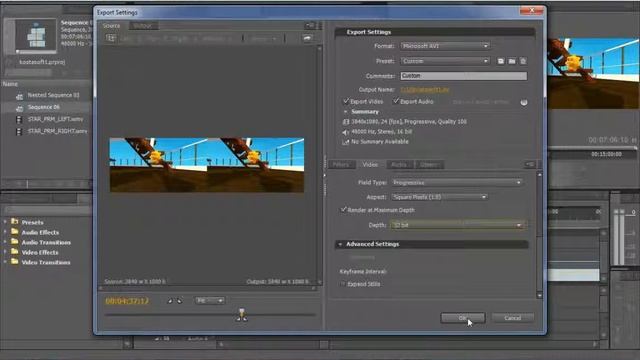The height and width of the screenshot is (360, 640).
Task: Select the Video settings tab
Action: tap(370, 164)
